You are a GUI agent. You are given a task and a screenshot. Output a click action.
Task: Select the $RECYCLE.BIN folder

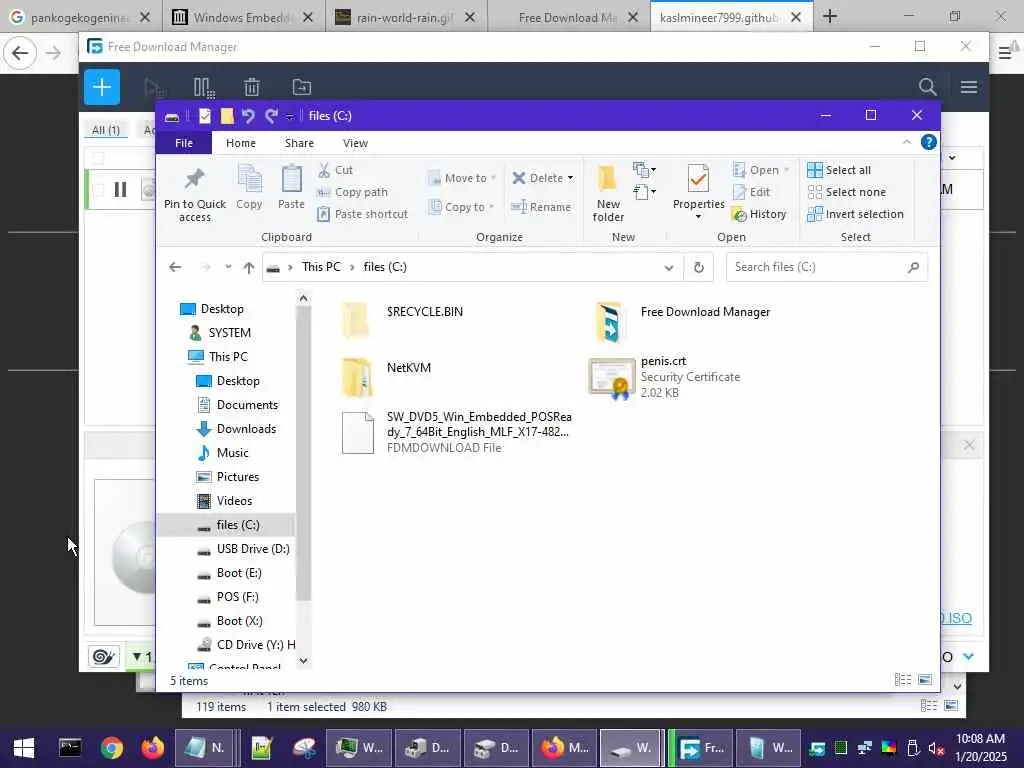pos(402,319)
